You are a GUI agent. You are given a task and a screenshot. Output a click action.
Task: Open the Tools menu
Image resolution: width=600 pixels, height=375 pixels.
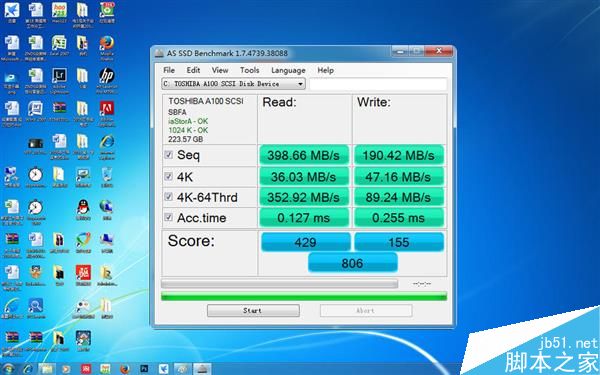pos(249,70)
